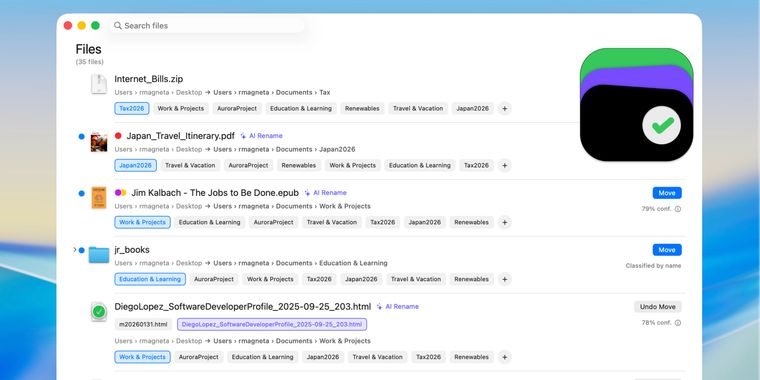Toggle selected Work & Projects tag on Jim Kalbach epub
Image resolution: width=760 pixels, height=380 pixels.
(142, 222)
